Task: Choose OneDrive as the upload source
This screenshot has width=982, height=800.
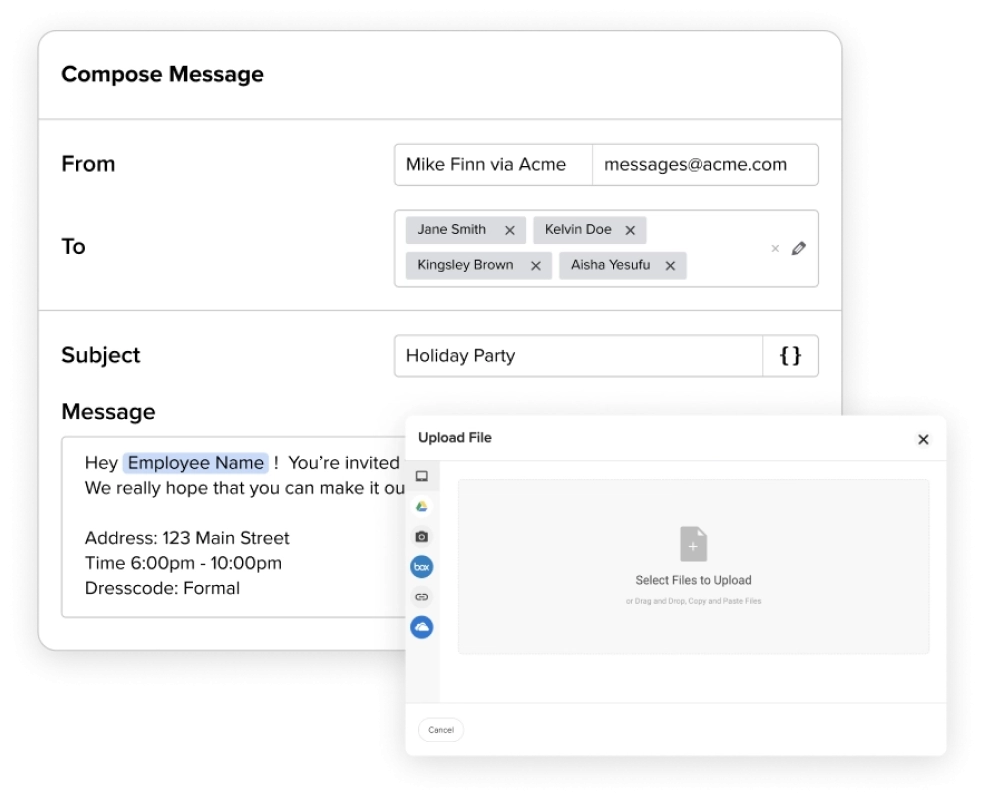Action: 422,625
